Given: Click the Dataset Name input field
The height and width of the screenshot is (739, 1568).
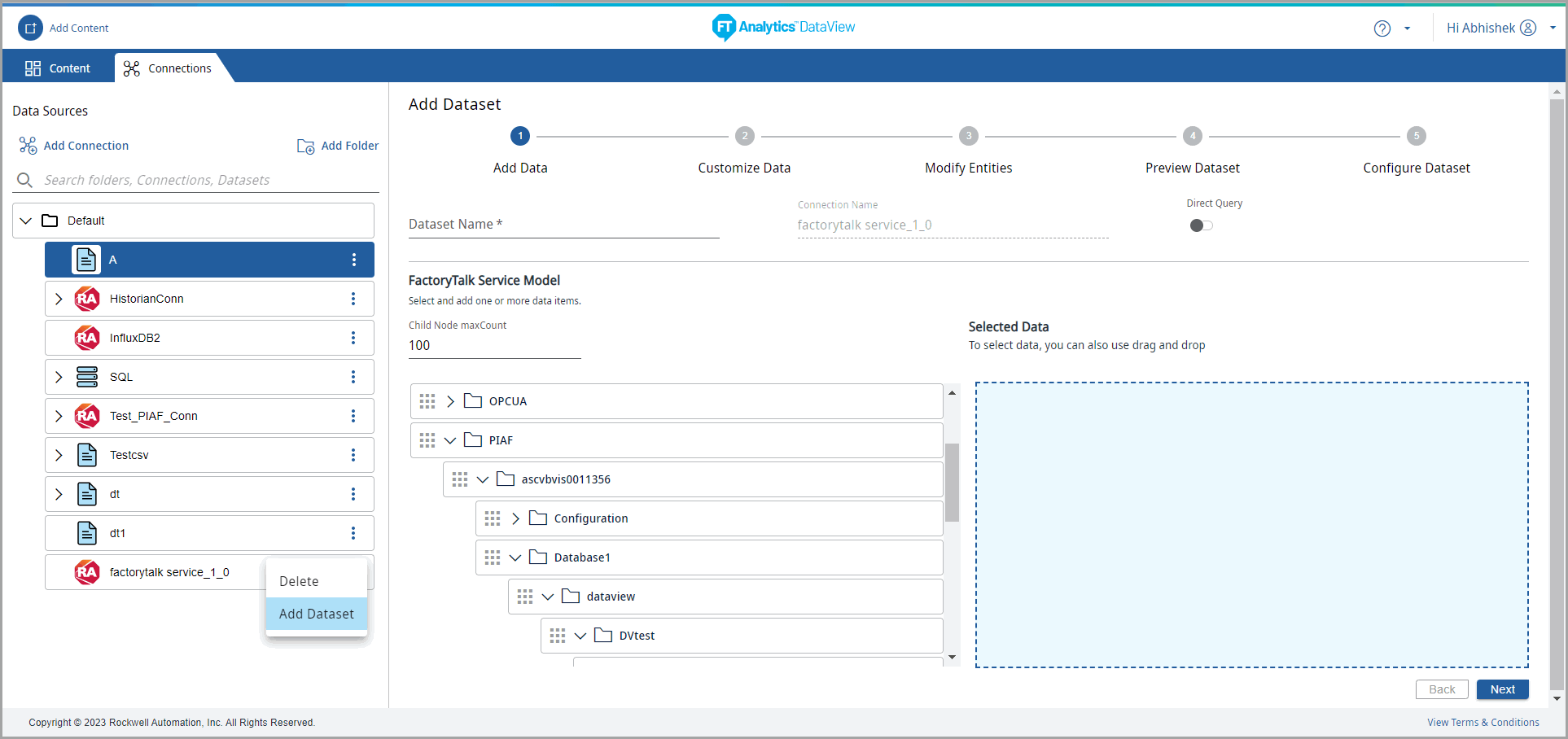Looking at the screenshot, I should (x=563, y=225).
